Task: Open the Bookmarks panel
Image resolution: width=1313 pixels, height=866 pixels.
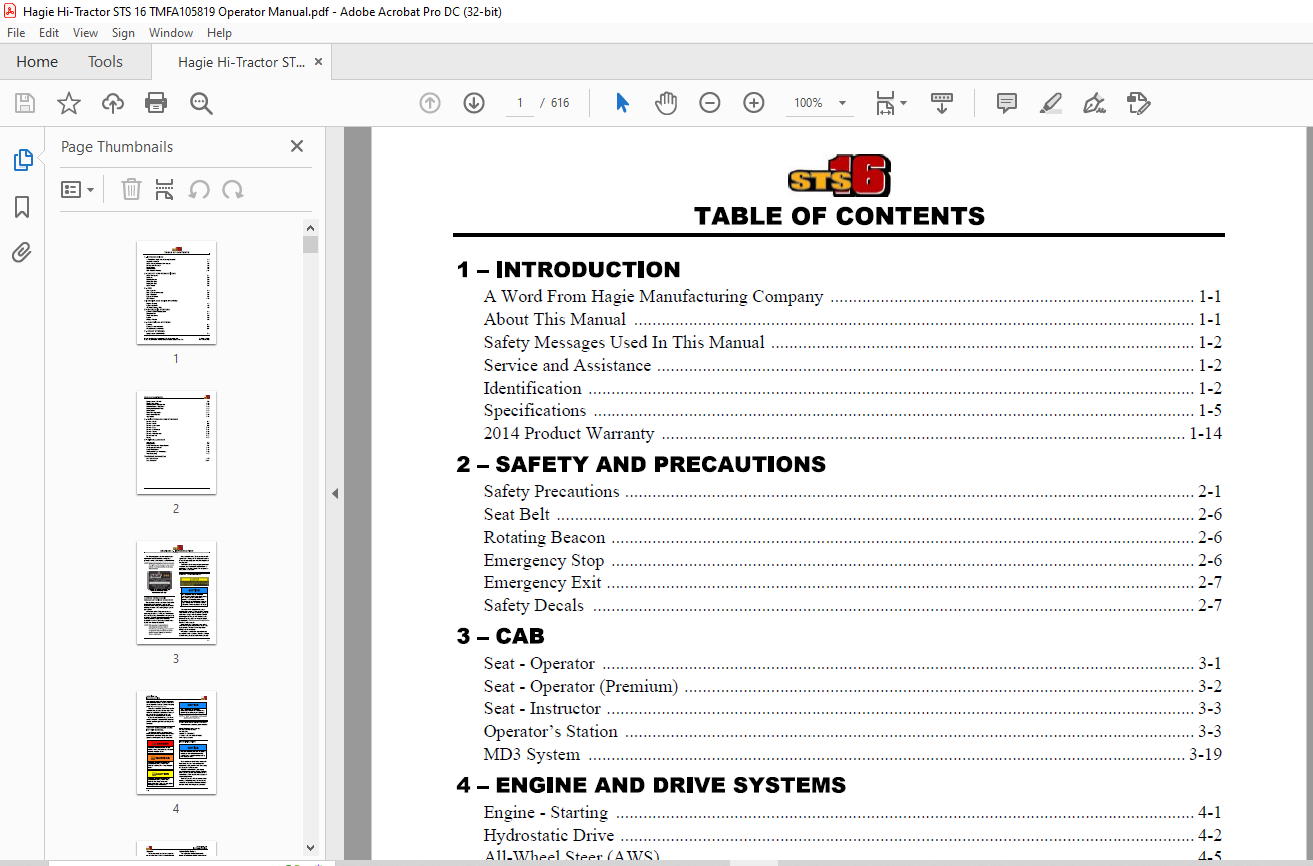Action: click(22, 207)
